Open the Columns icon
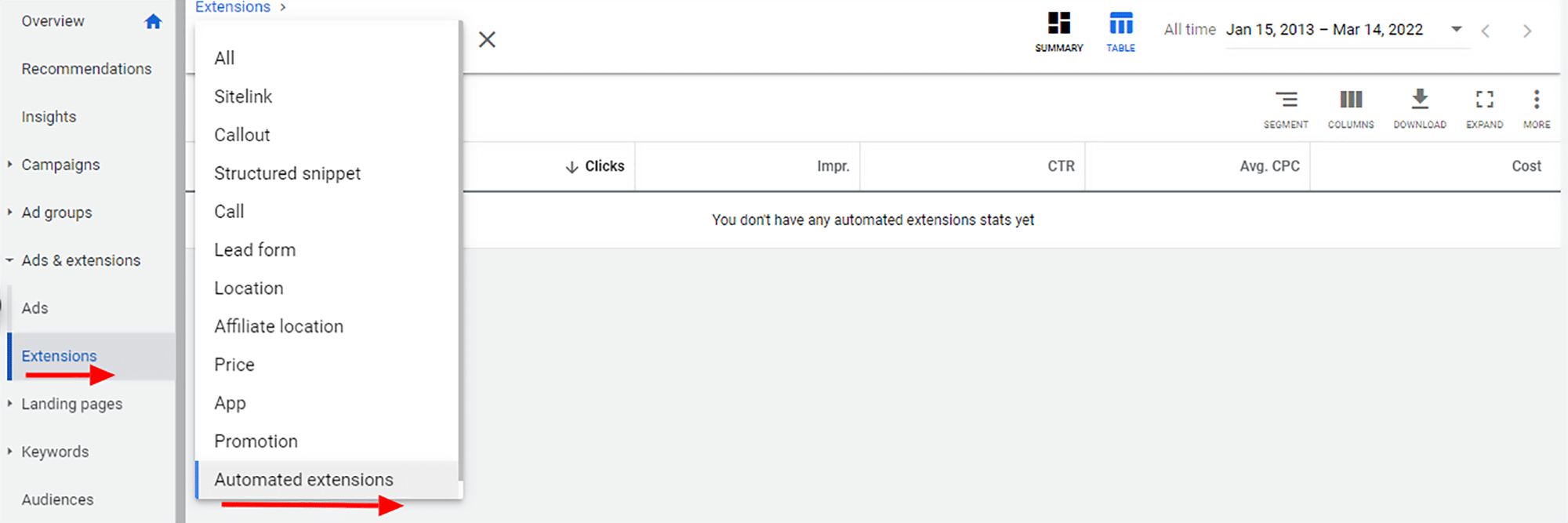 [x=1351, y=100]
